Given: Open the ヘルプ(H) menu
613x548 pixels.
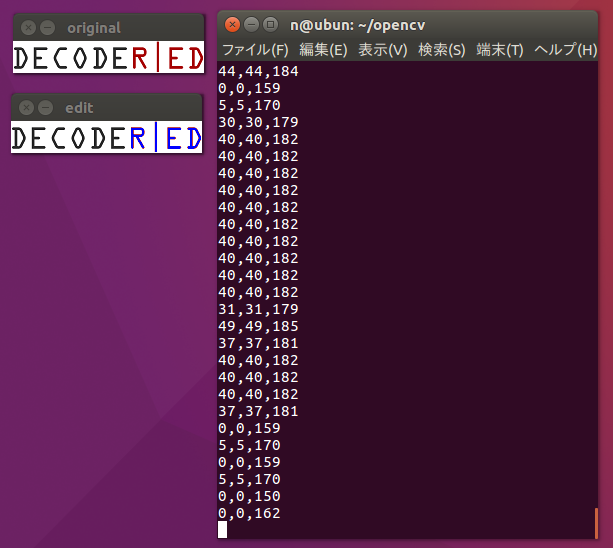Looking at the screenshot, I should pos(565,50).
